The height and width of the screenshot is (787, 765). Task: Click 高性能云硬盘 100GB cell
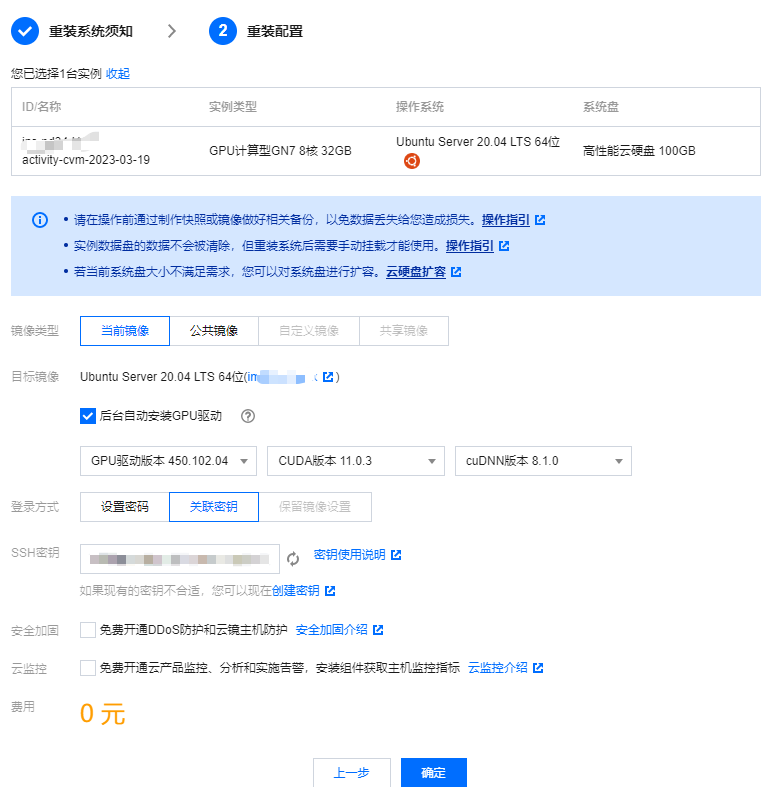[x=639, y=151]
